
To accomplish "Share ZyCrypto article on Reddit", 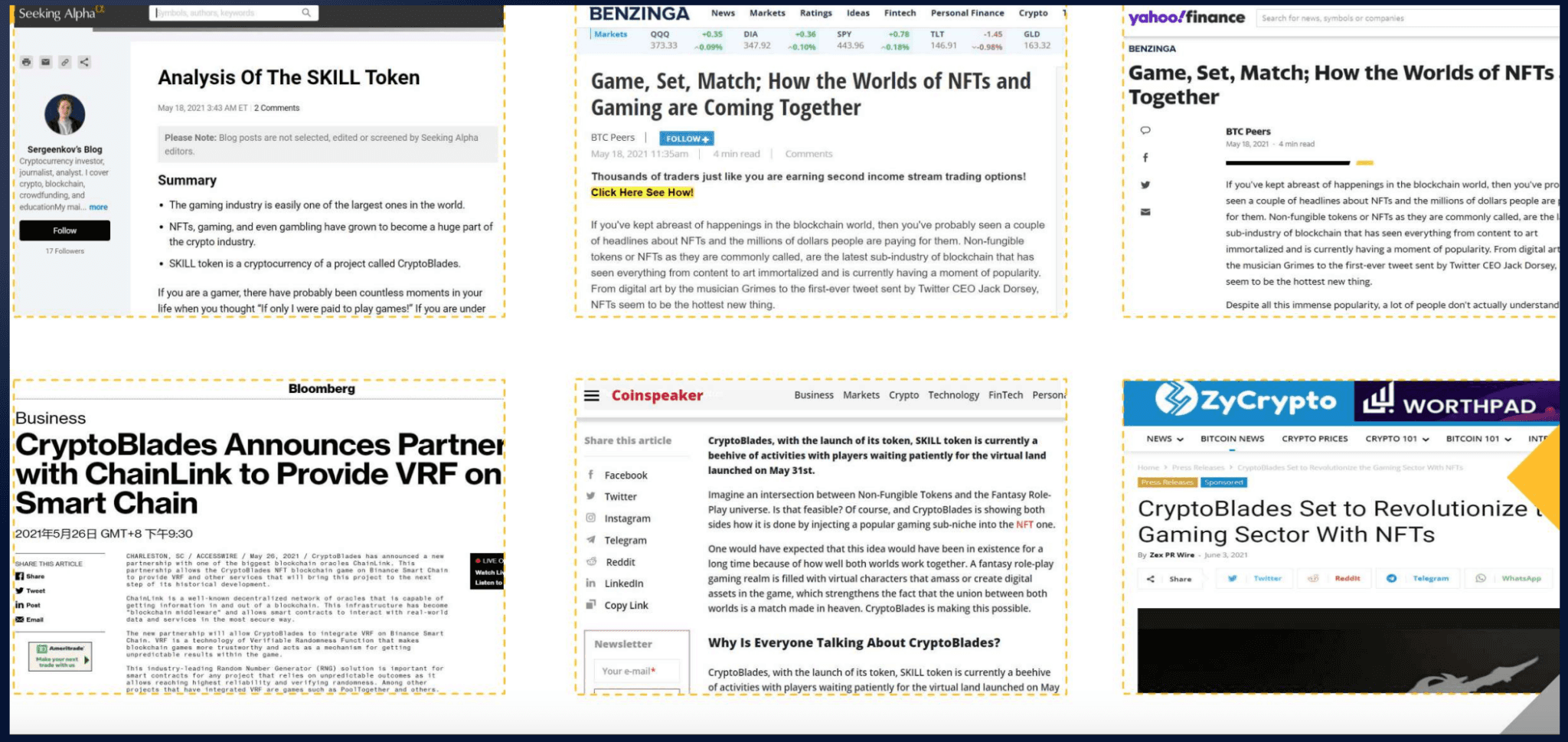I will [x=1334, y=579].
